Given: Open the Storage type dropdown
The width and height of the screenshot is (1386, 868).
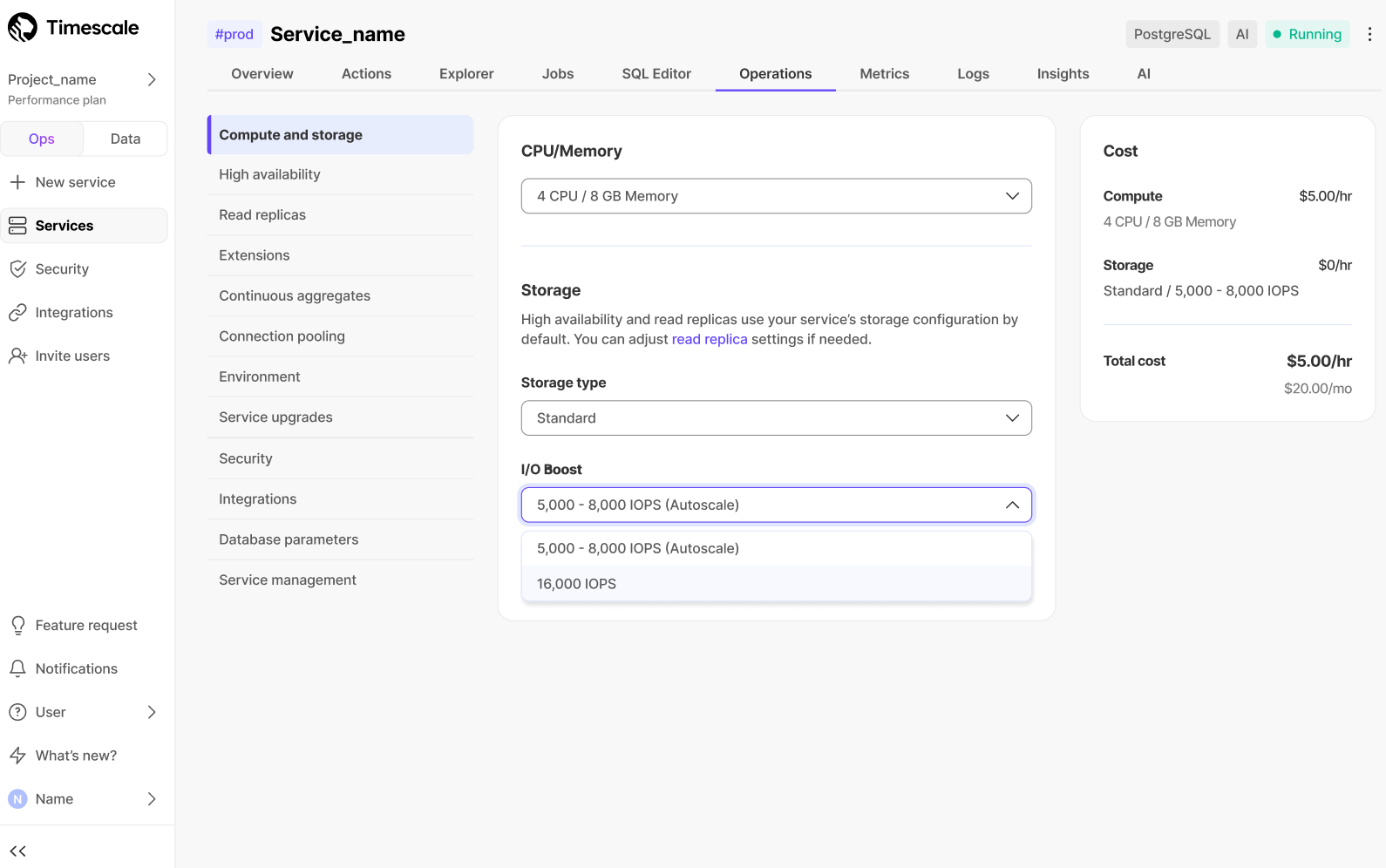Looking at the screenshot, I should point(776,418).
